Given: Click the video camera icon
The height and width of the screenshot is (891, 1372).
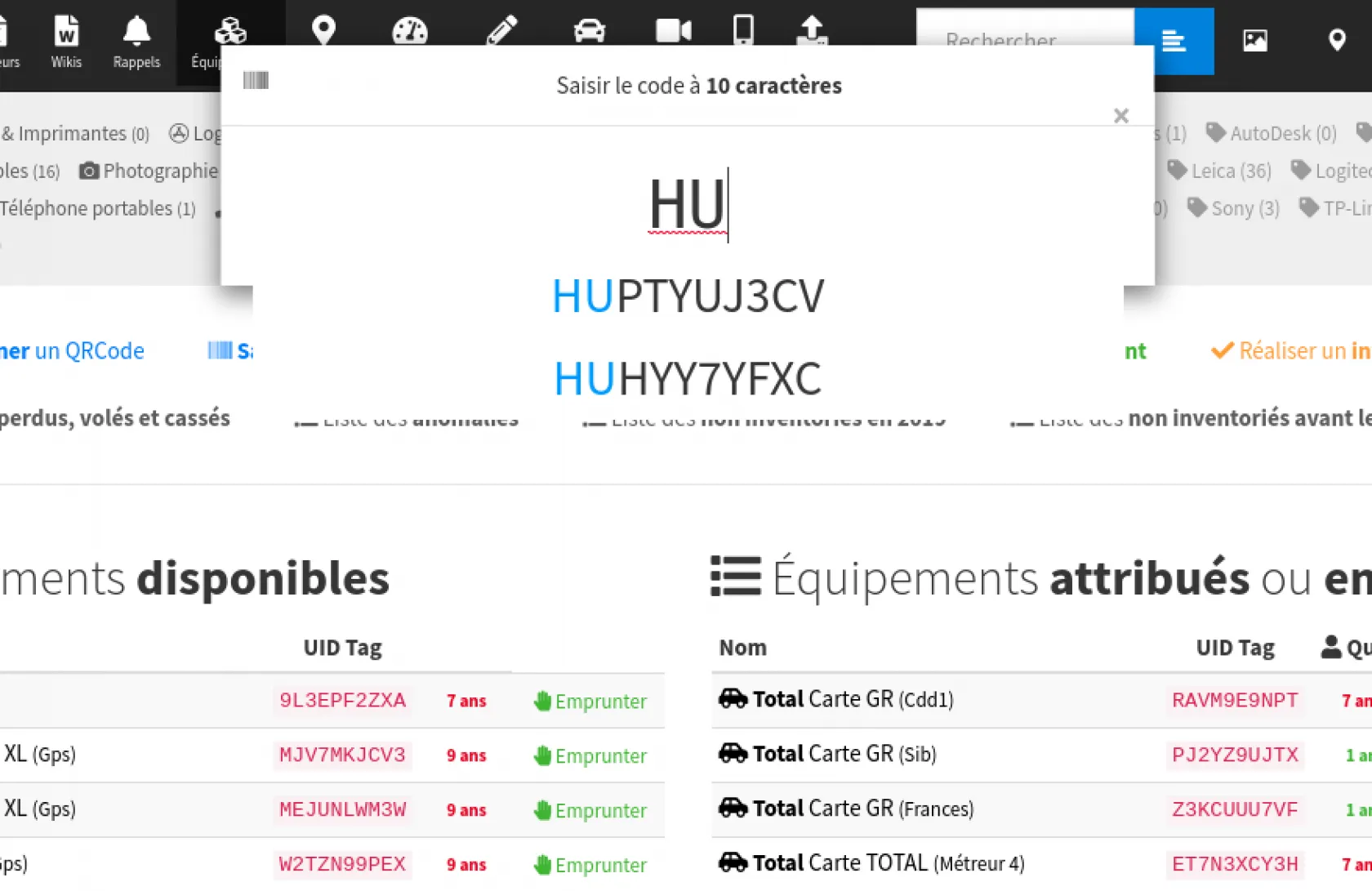Looking at the screenshot, I should point(673,30).
